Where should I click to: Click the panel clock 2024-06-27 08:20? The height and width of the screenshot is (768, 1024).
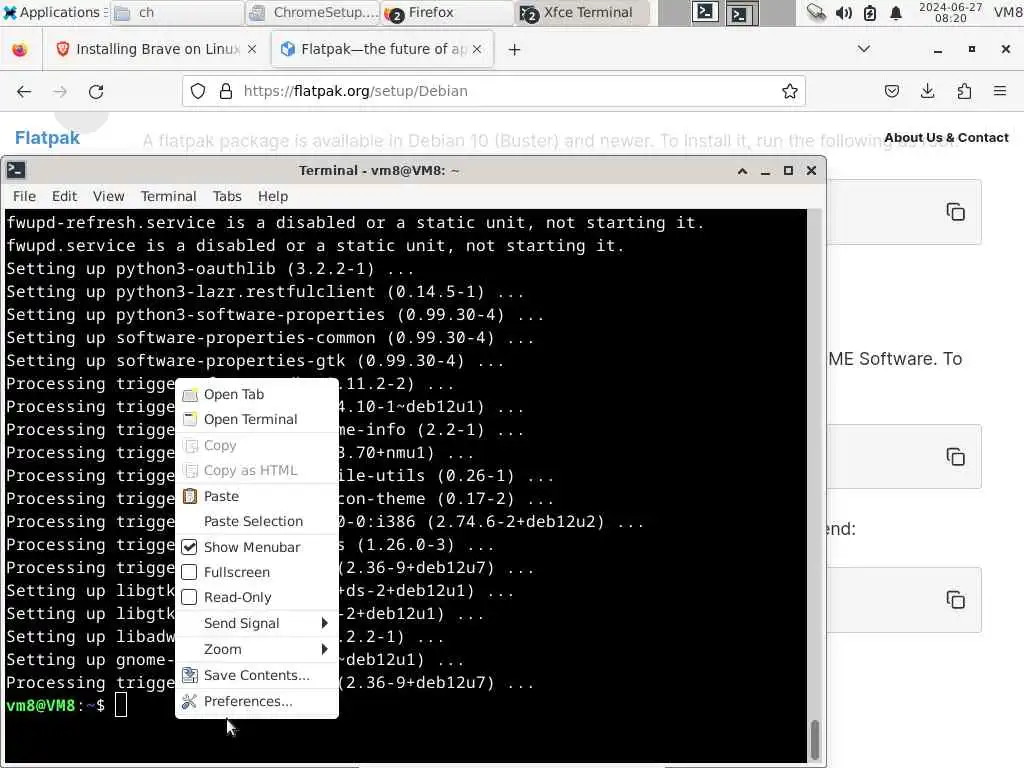(x=950, y=12)
